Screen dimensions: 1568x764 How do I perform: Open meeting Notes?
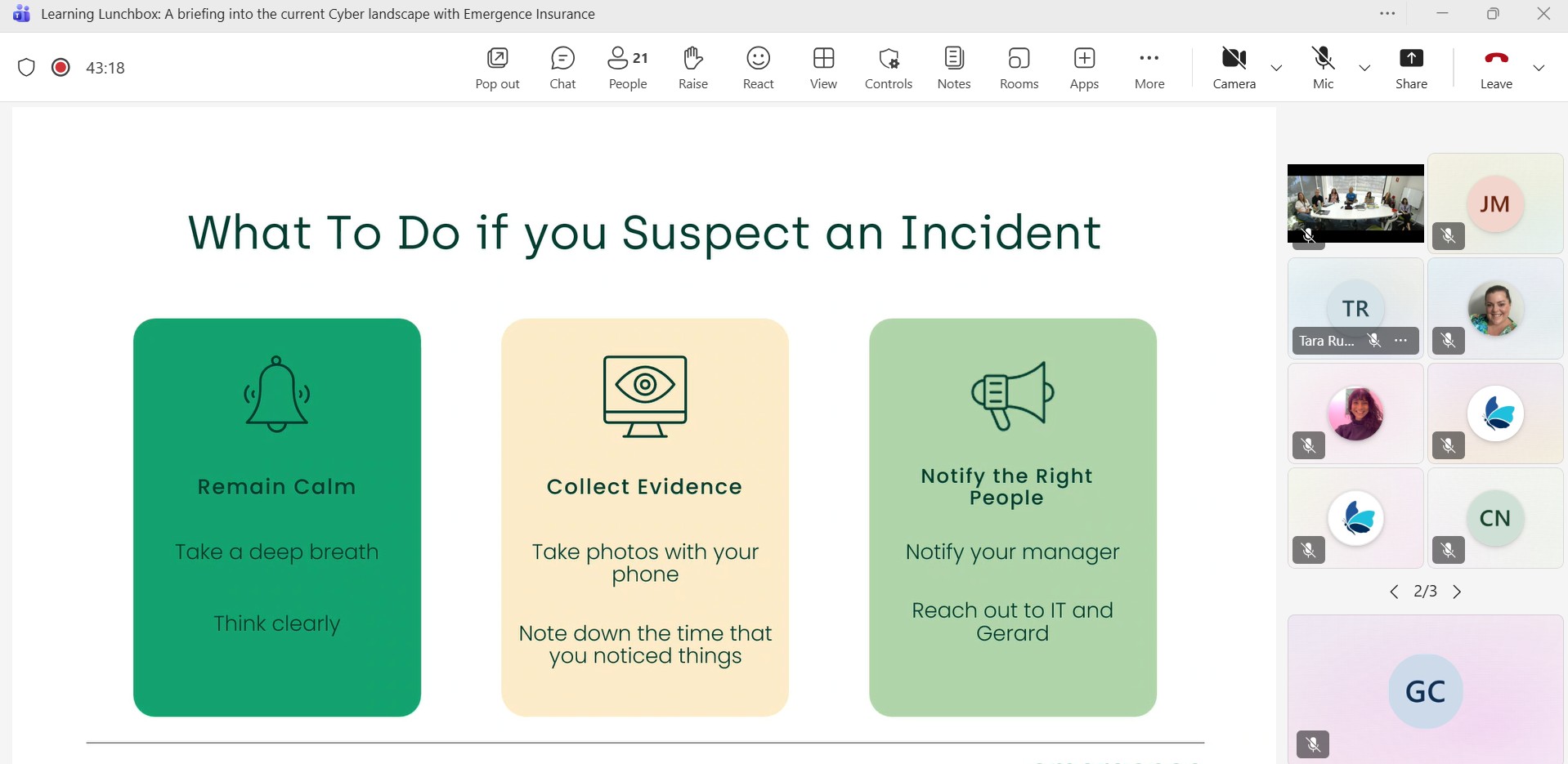click(953, 68)
